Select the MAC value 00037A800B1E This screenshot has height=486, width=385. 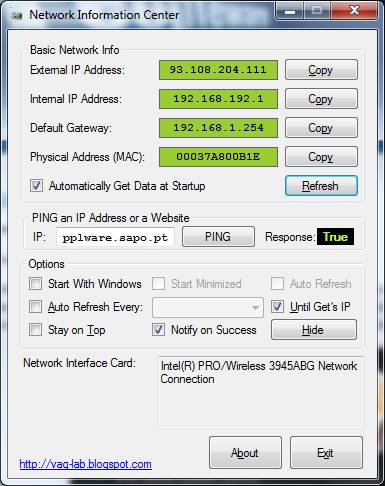(218, 157)
